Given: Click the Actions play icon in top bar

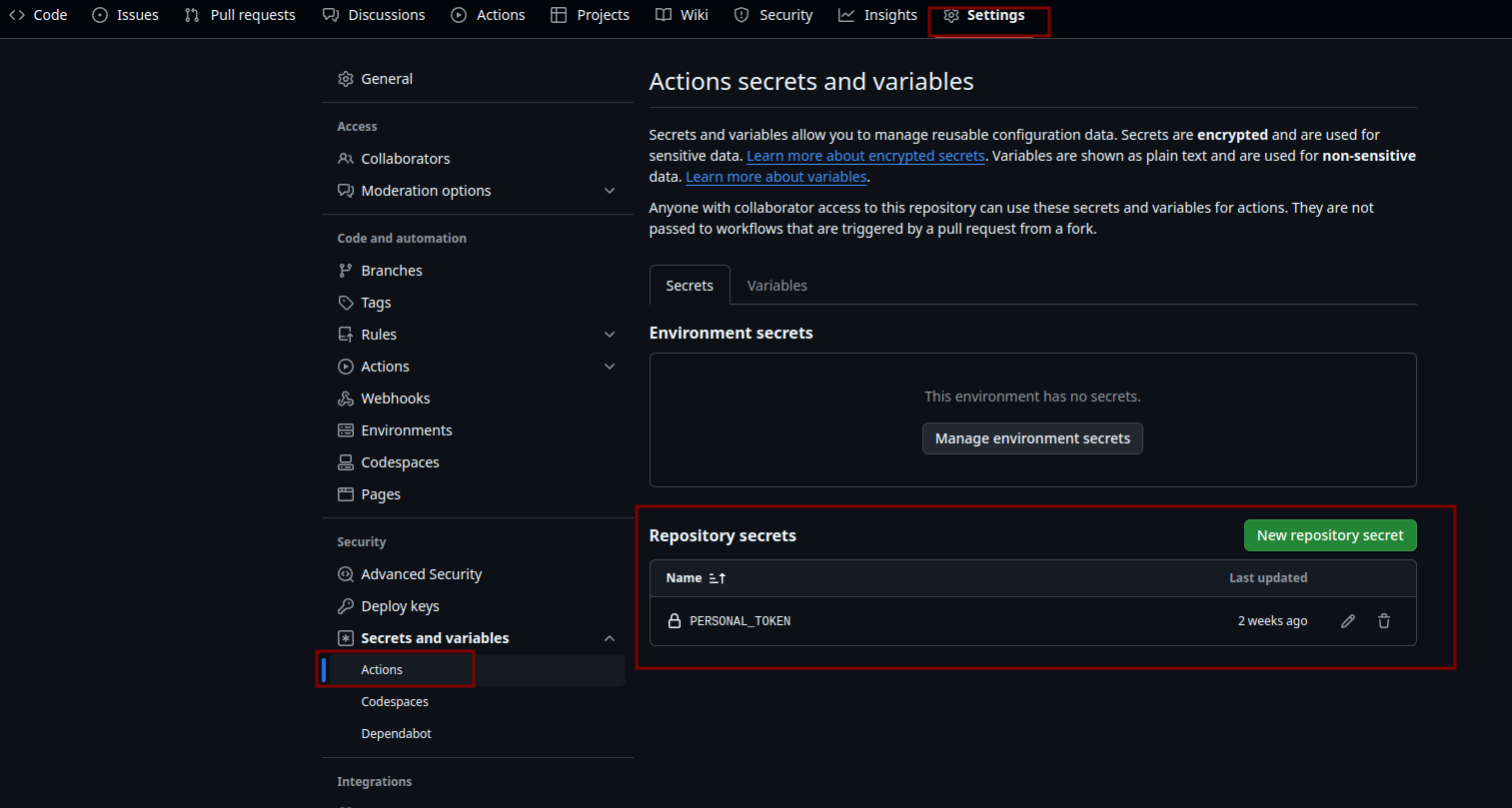Looking at the screenshot, I should [x=459, y=15].
